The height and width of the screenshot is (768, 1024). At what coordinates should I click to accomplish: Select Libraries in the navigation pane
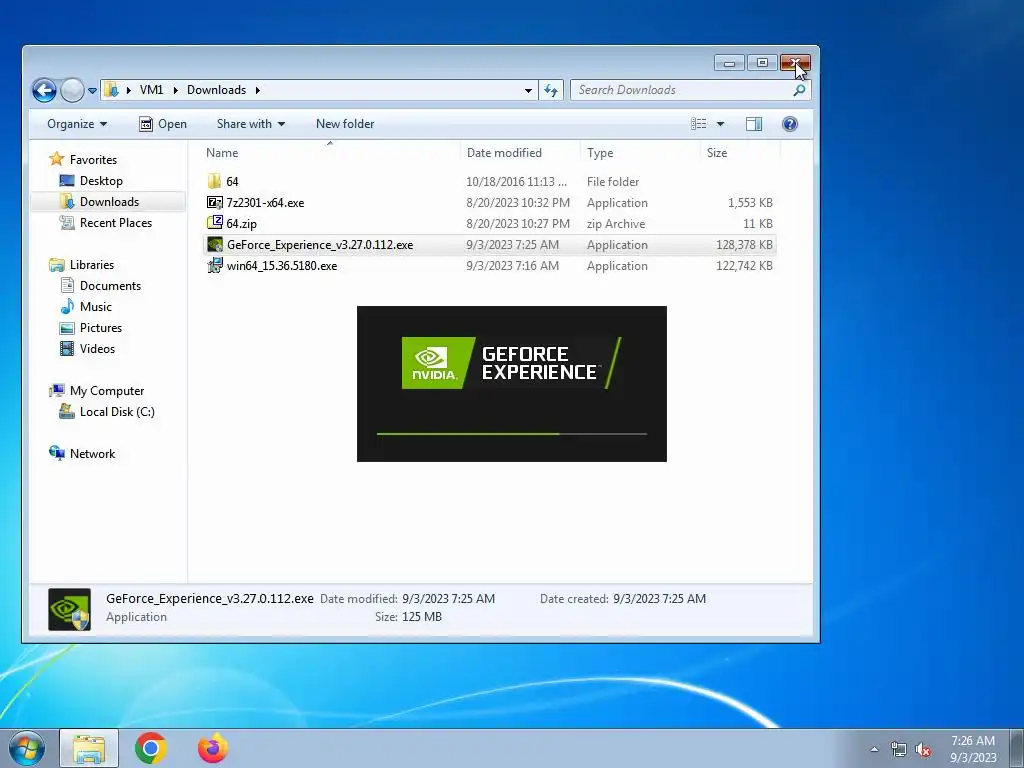pos(91,264)
